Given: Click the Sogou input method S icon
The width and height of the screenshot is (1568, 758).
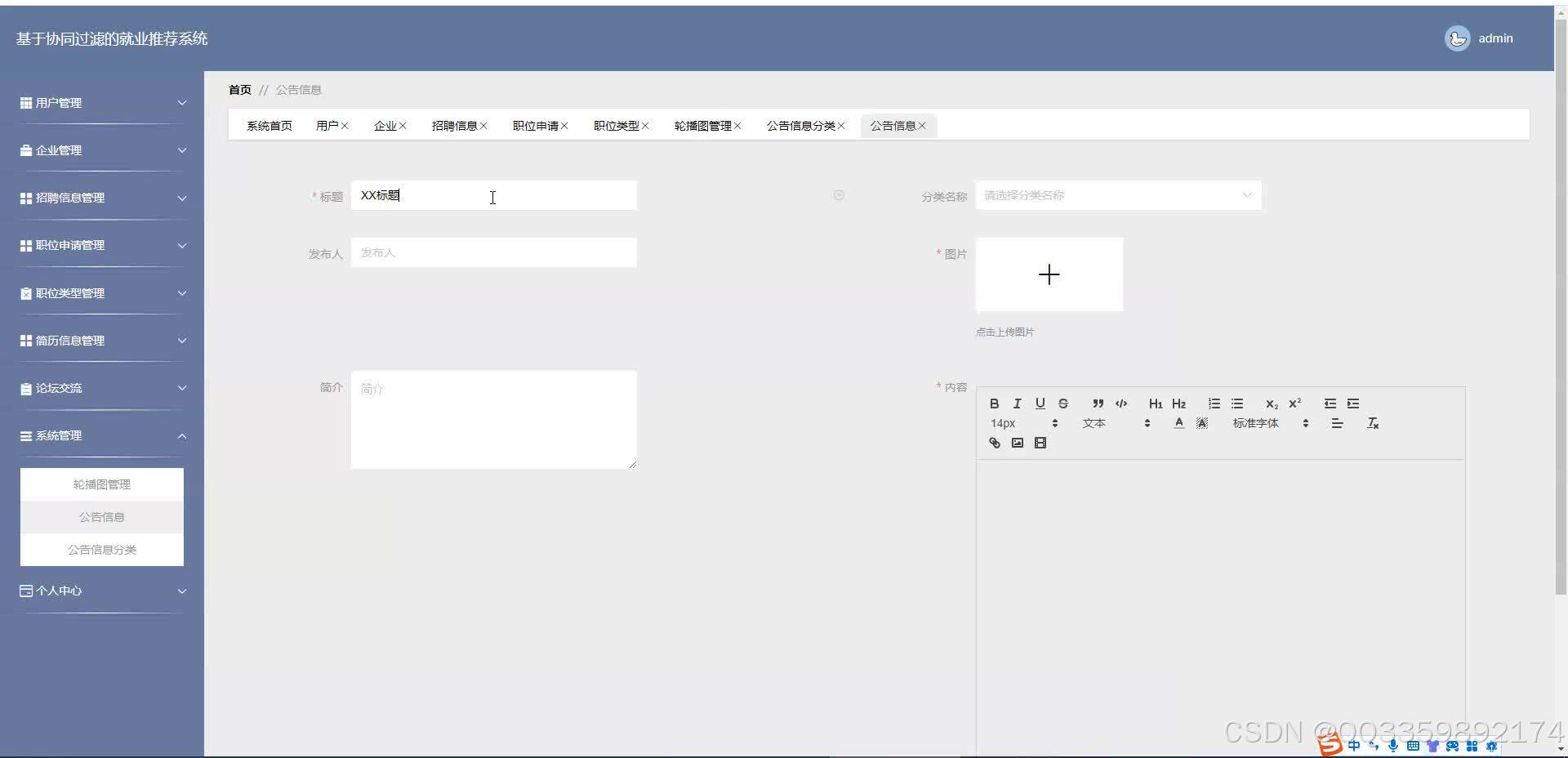Looking at the screenshot, I should (1330, 746).
